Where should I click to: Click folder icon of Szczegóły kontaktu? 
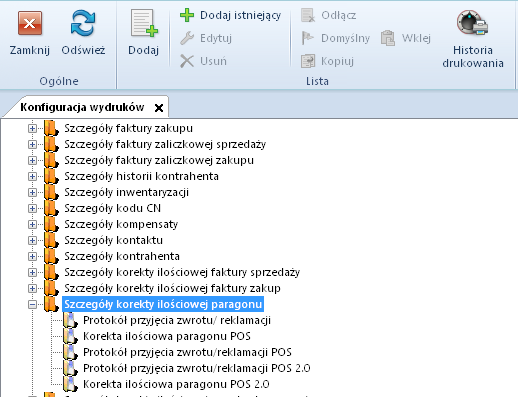pyautogui.click(x=51, y=240)
